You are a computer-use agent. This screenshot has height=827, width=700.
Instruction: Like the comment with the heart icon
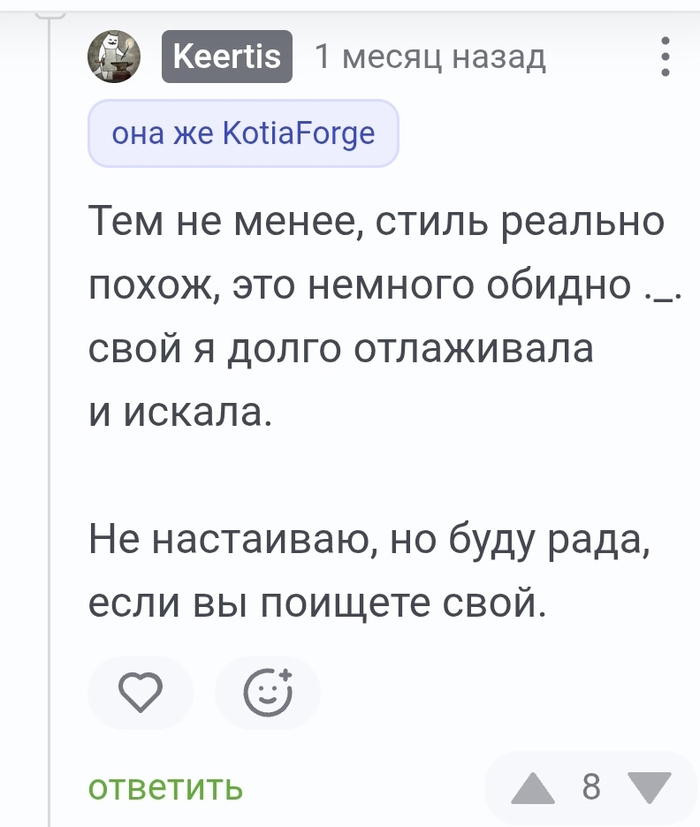140,691
